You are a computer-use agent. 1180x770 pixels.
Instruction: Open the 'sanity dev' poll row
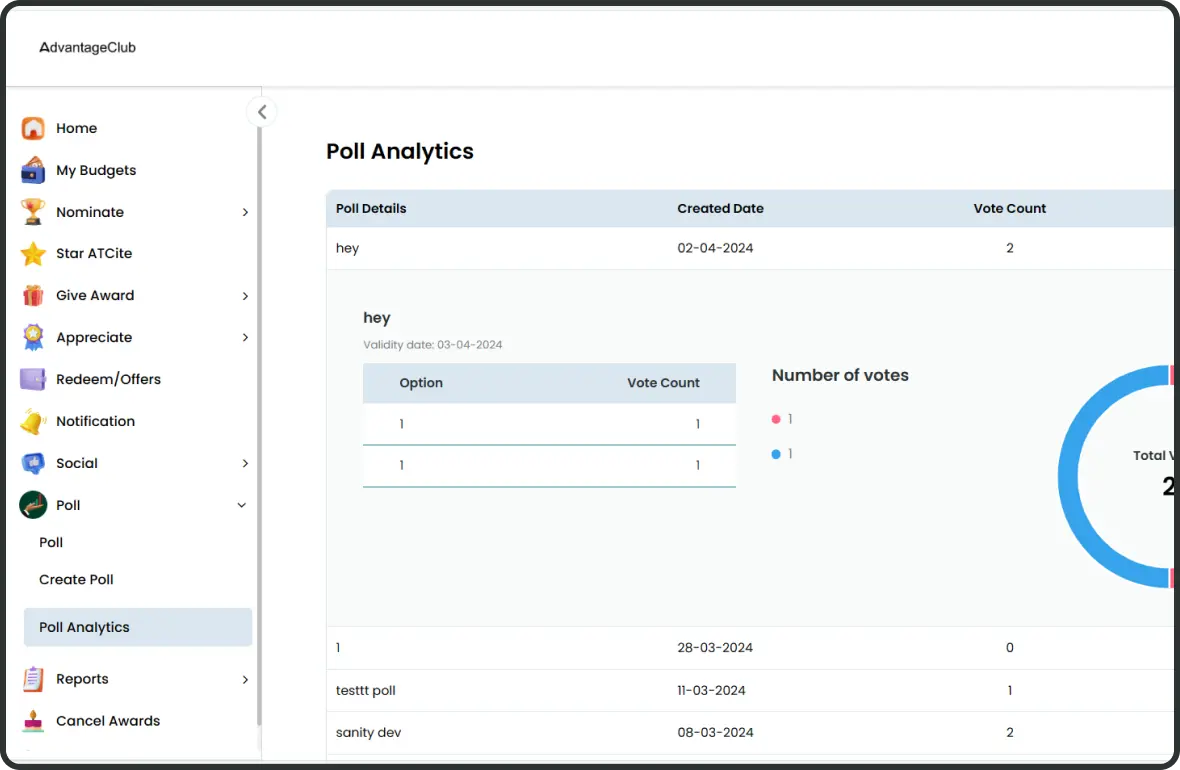[369, 733]
